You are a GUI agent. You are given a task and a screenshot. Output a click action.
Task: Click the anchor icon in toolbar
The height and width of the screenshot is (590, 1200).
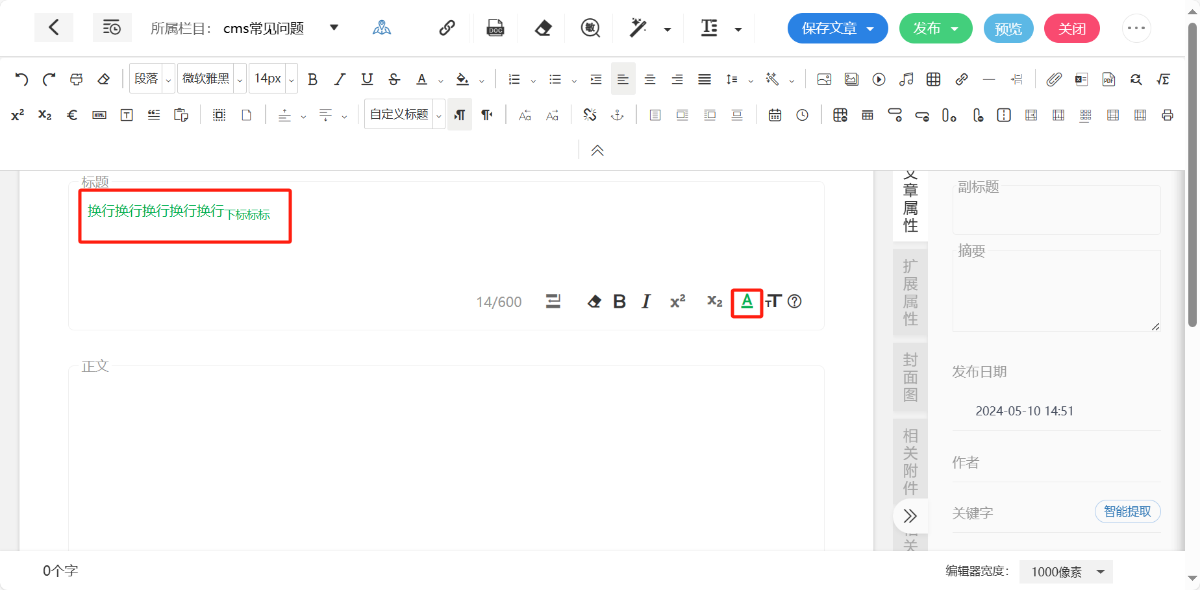(x=617, y=115)
